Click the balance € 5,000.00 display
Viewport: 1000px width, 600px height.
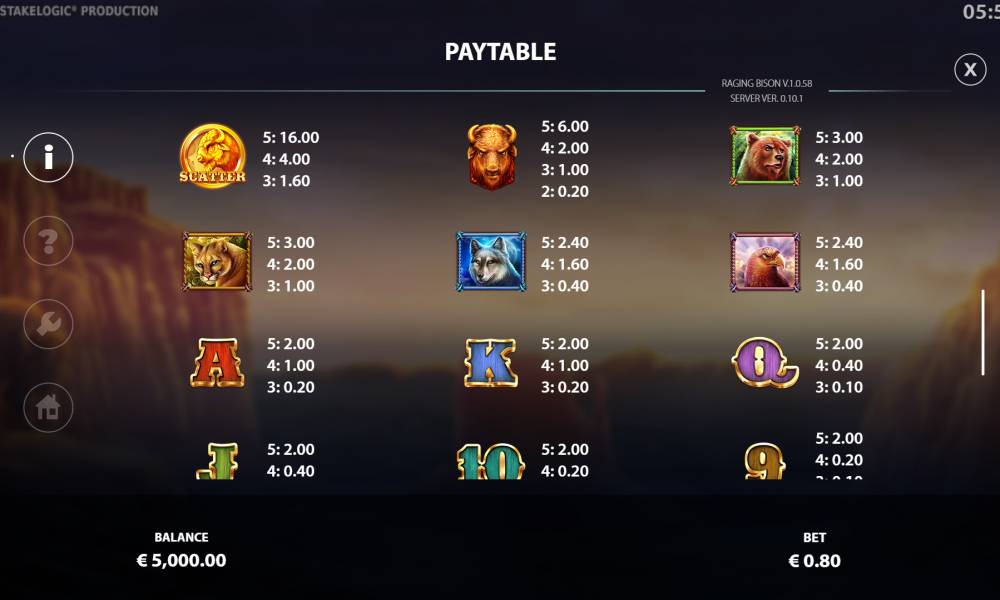(x=181, y=560)
